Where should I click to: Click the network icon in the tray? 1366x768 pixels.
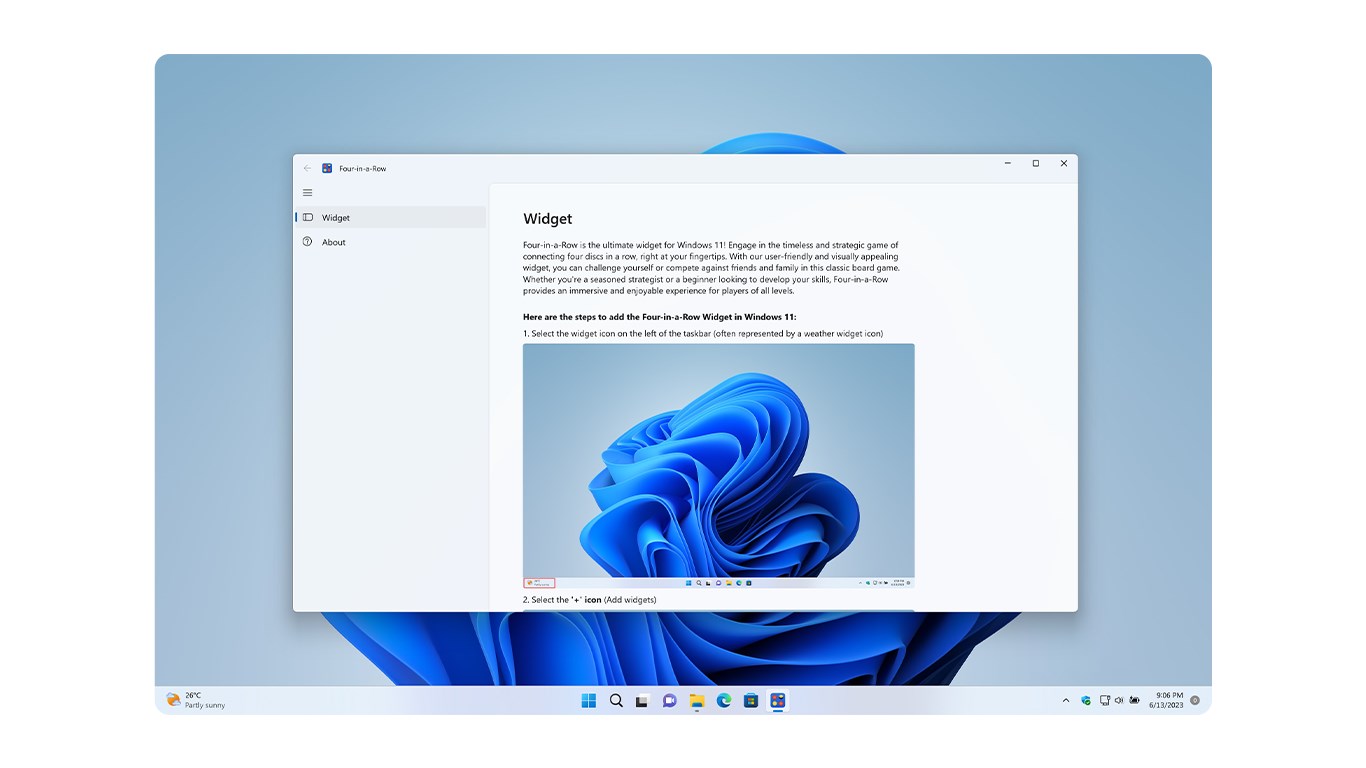(x=1104, y=701)
